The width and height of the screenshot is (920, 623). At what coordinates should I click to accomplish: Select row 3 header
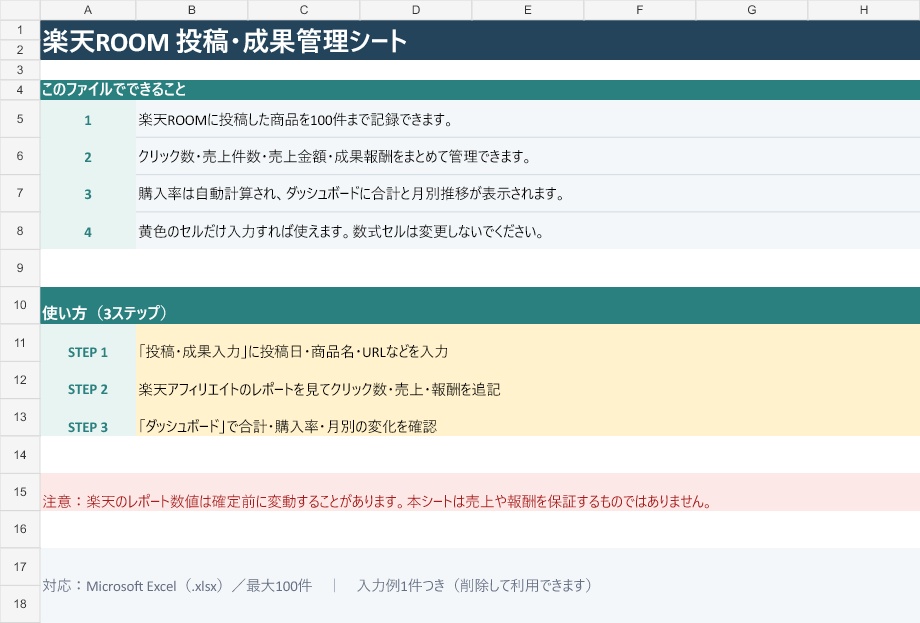(20, 70)
